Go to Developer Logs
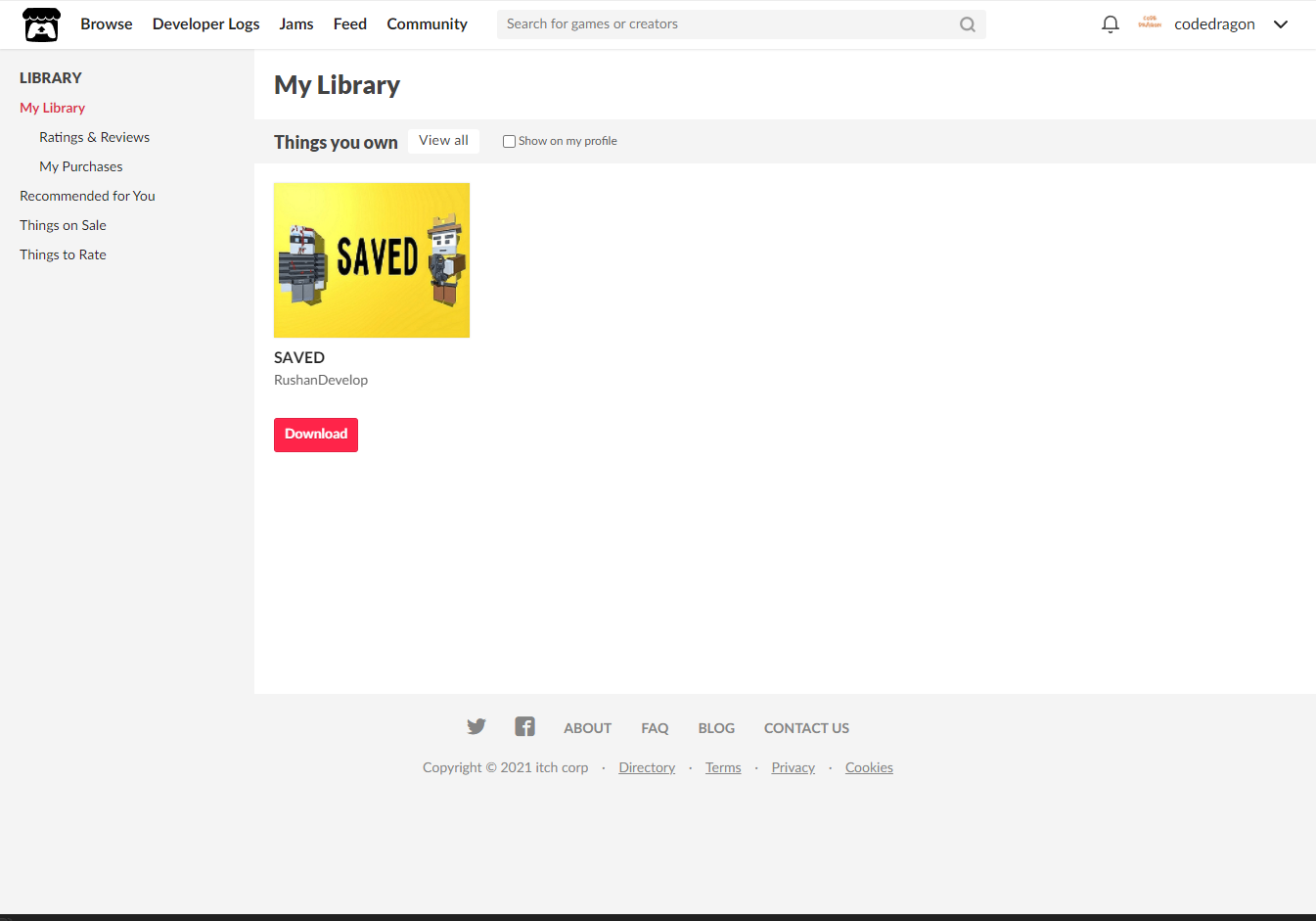Screen dimensions: 1316x921 click(x=206, y=23)
